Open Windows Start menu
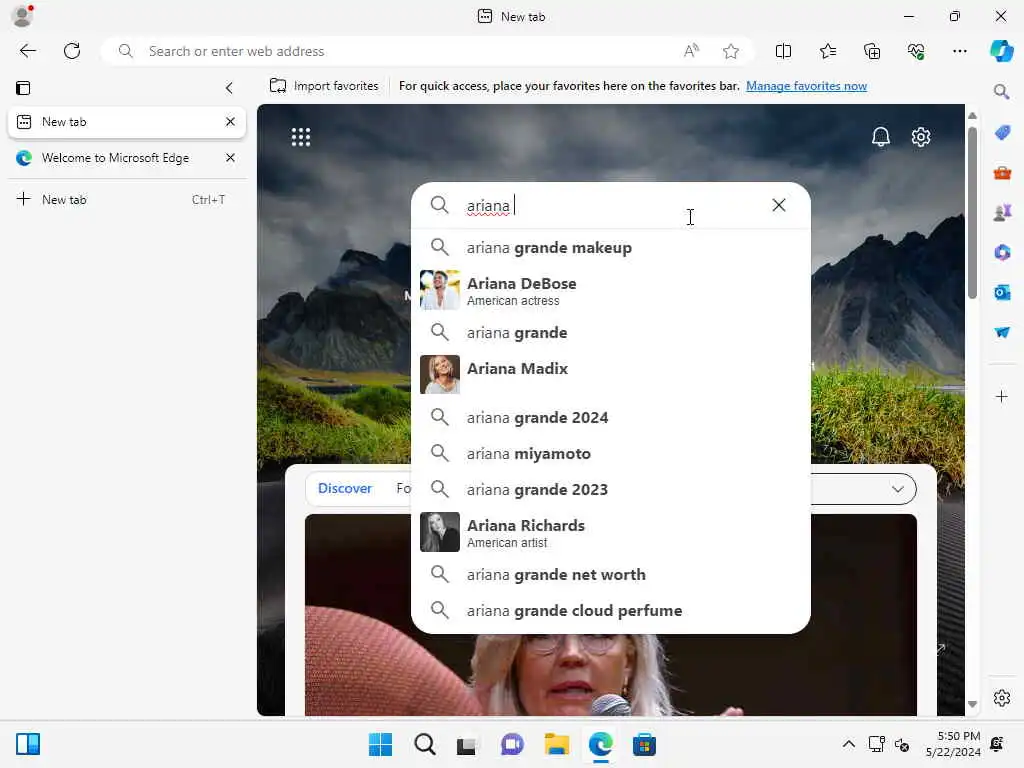The image size is (1024, 768). pyautogui.click(x=380, y=744)
